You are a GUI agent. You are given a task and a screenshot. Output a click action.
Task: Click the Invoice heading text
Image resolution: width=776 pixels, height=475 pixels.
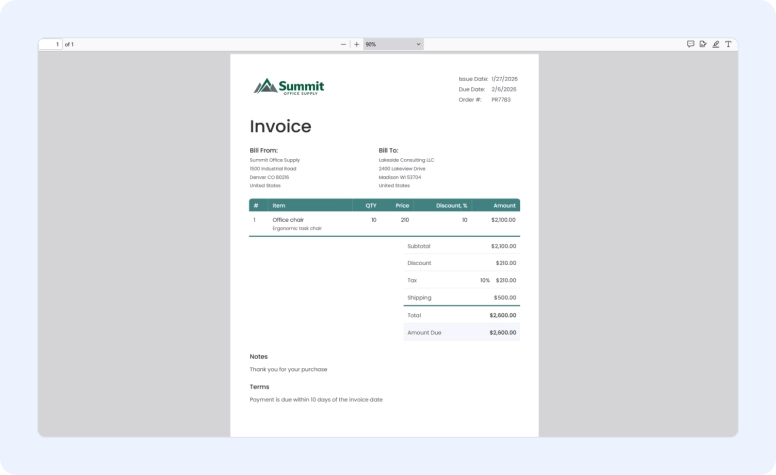point(280,127)
